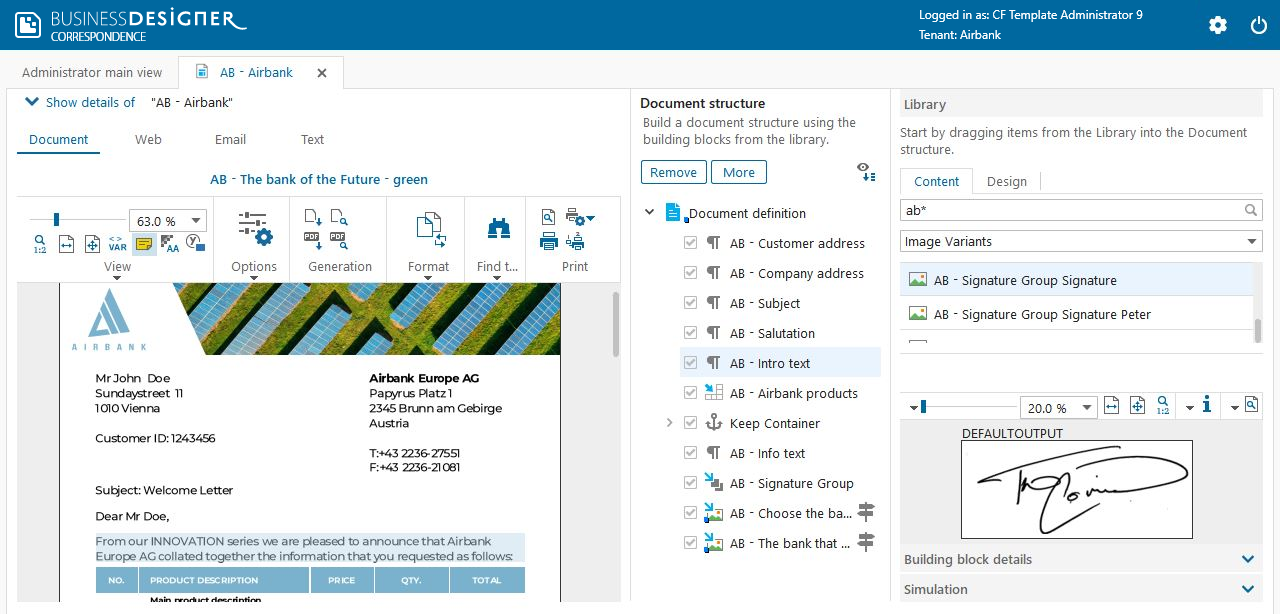
Task: Switch to the Text tab
Action: [312, 140]
